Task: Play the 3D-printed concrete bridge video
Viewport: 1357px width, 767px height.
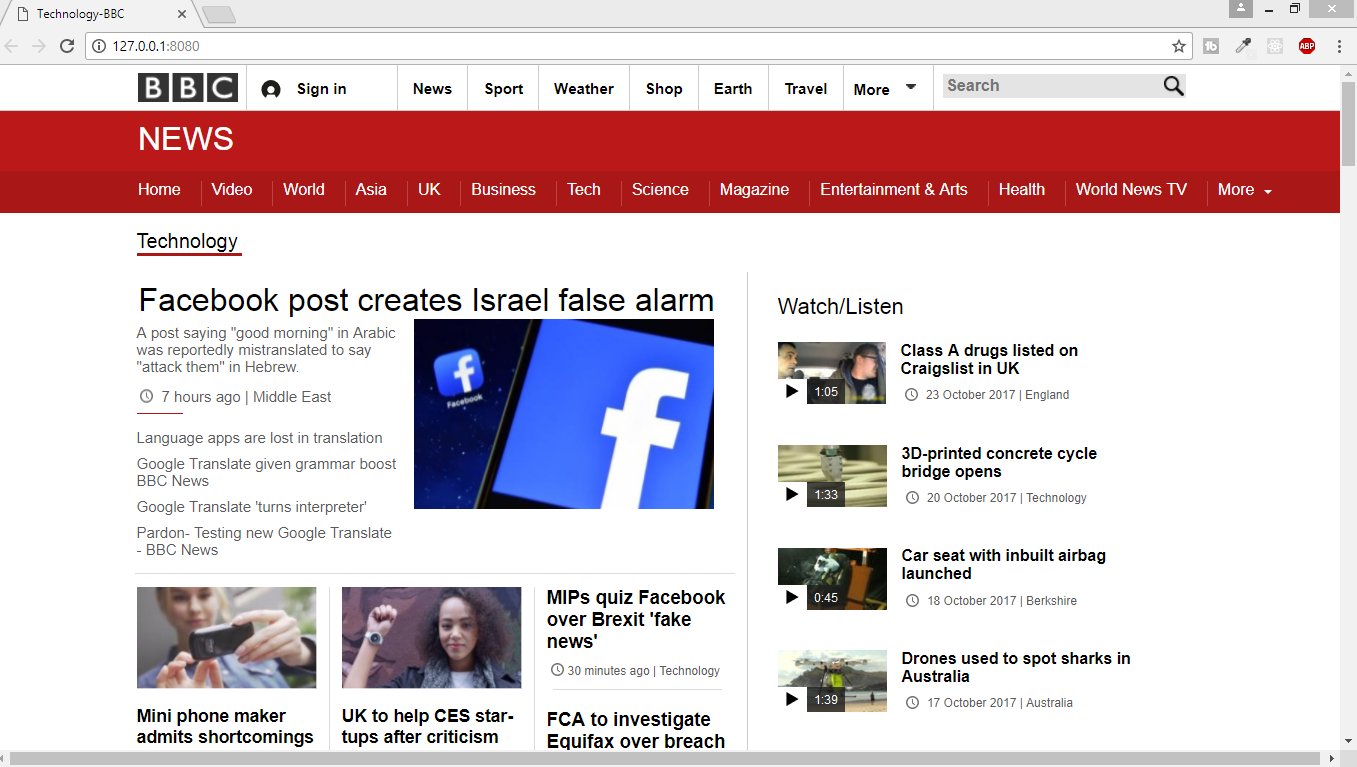Action: point(792,494)
